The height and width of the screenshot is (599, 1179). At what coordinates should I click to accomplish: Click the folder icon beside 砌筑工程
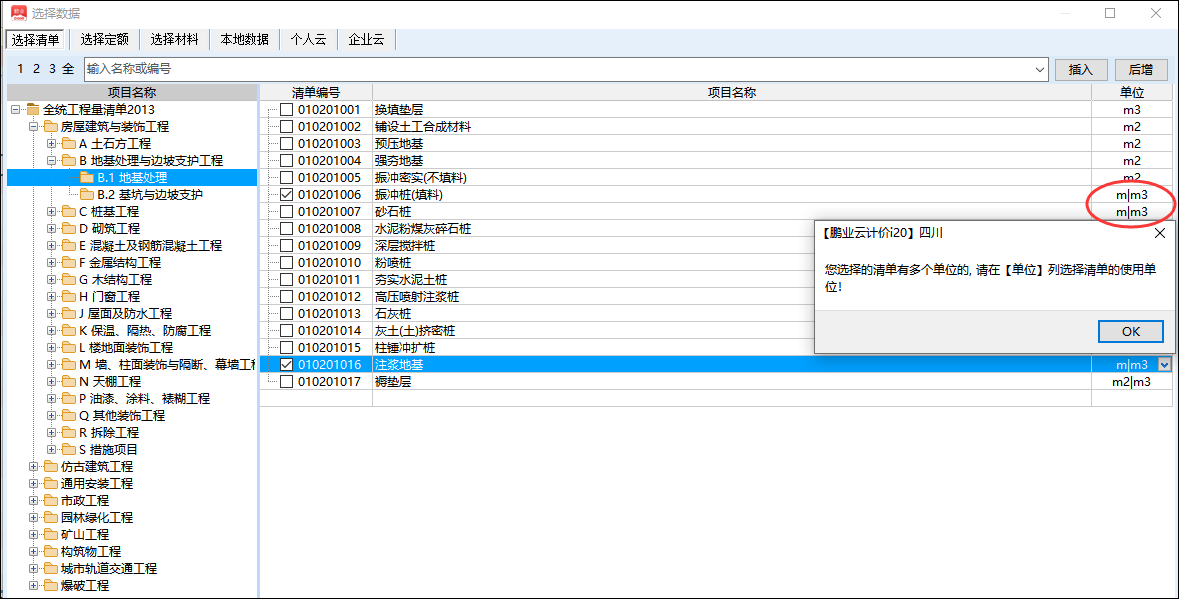coord(69,229)
